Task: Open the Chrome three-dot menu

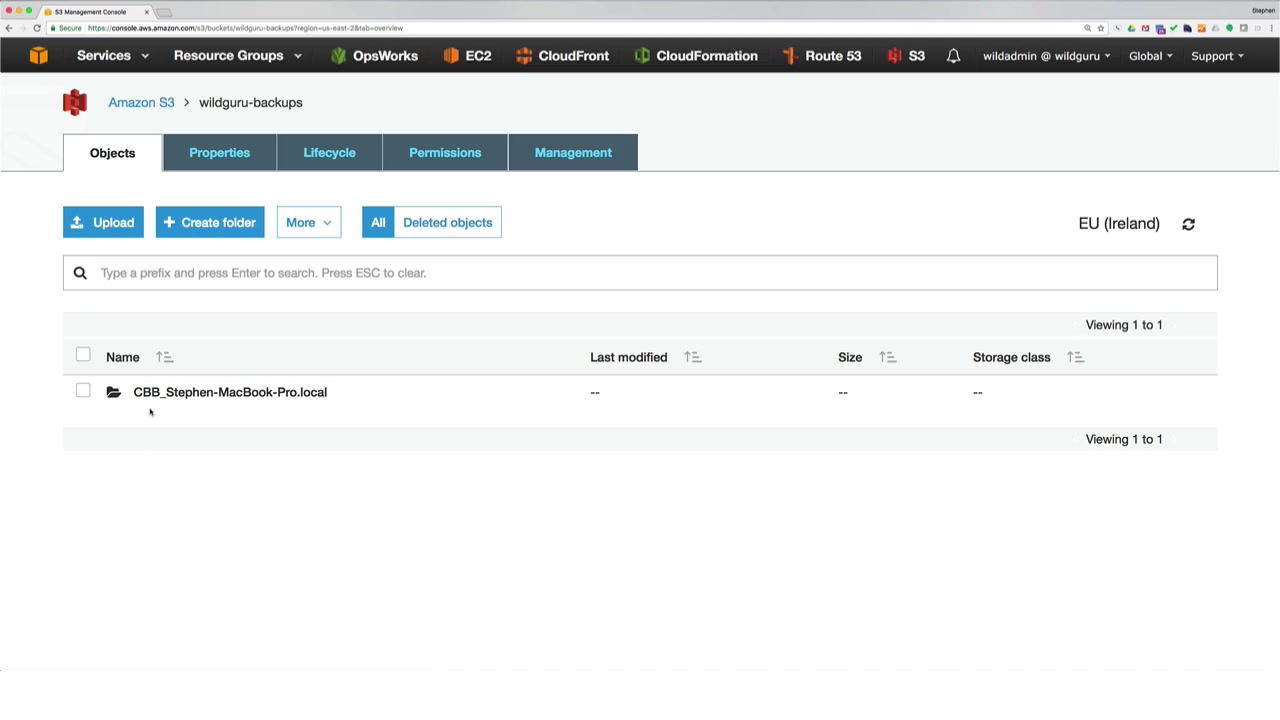Action: pyautogui.click(x=1271, y=28)
